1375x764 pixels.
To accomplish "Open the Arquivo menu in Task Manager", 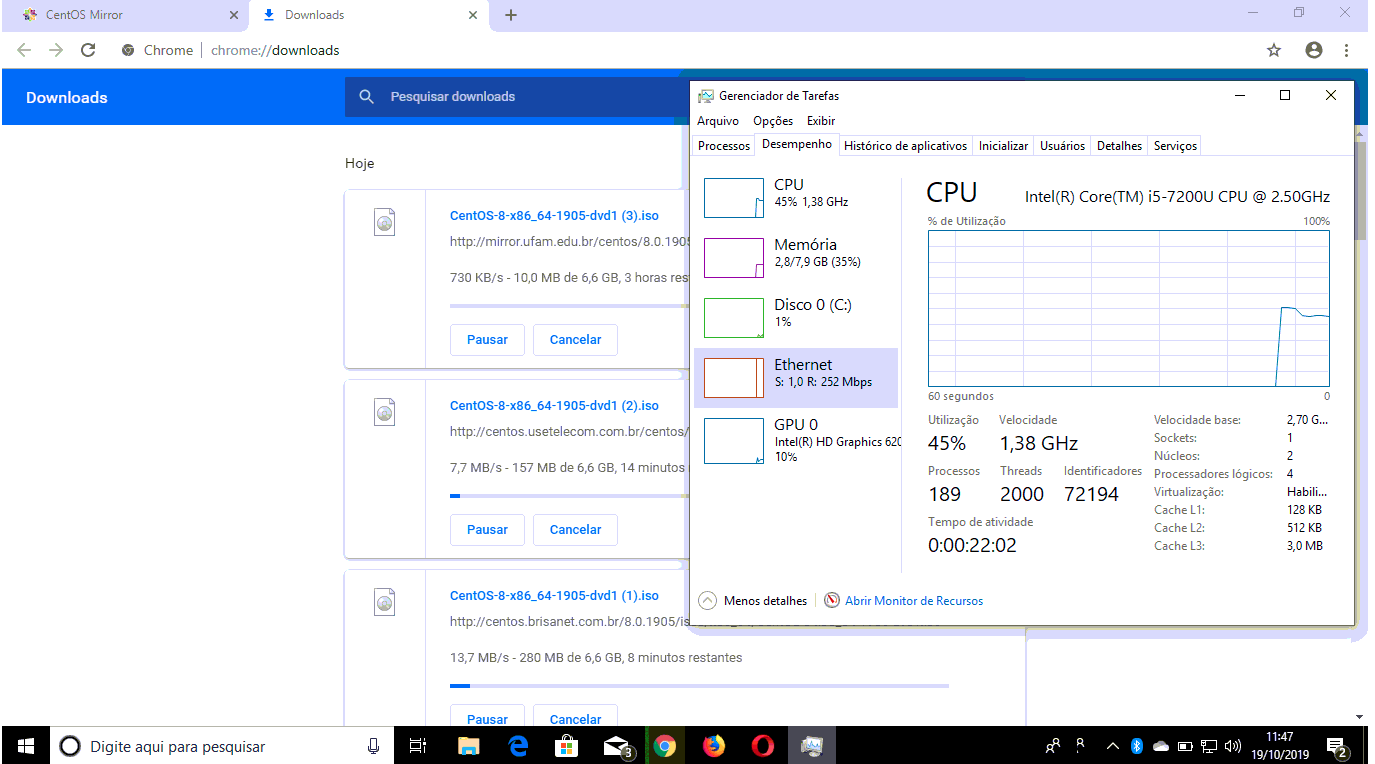I will [x=718, y=121].
